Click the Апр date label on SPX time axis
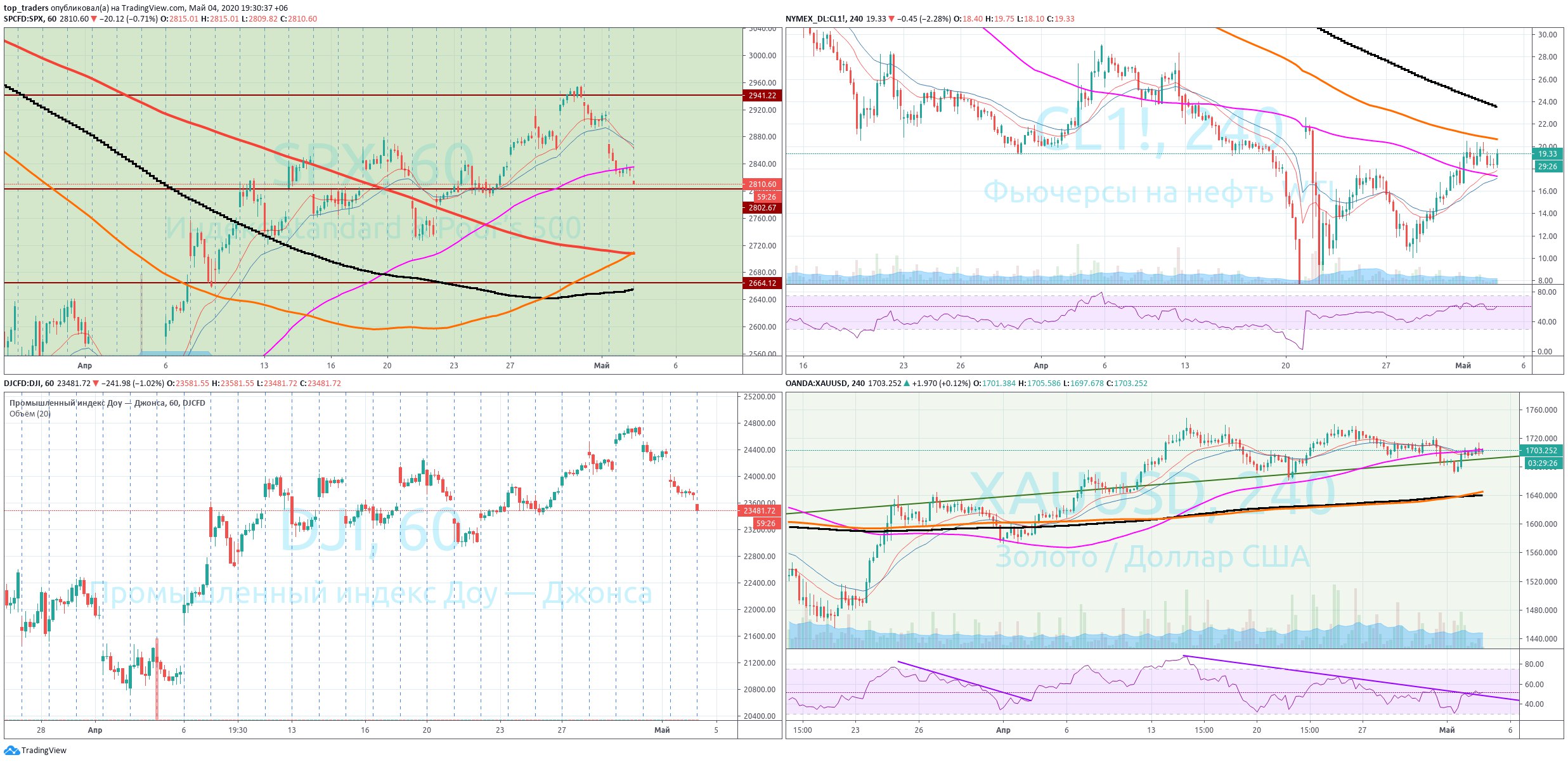This screenshot has width=1568, height=762. click(x=84, y=366)
